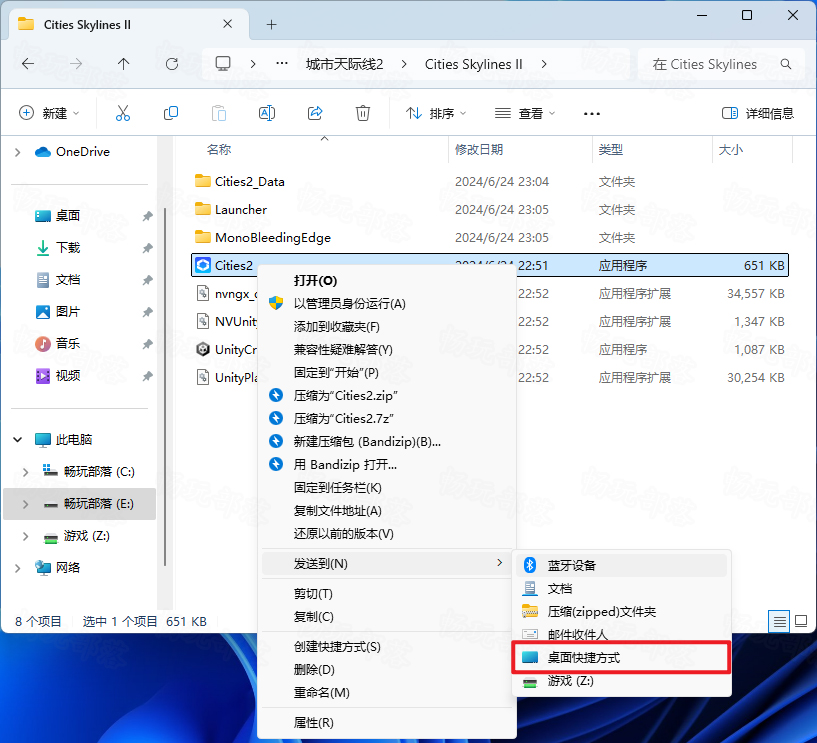
Task: Collapse the This PC tree node
Action: (18, 440)
